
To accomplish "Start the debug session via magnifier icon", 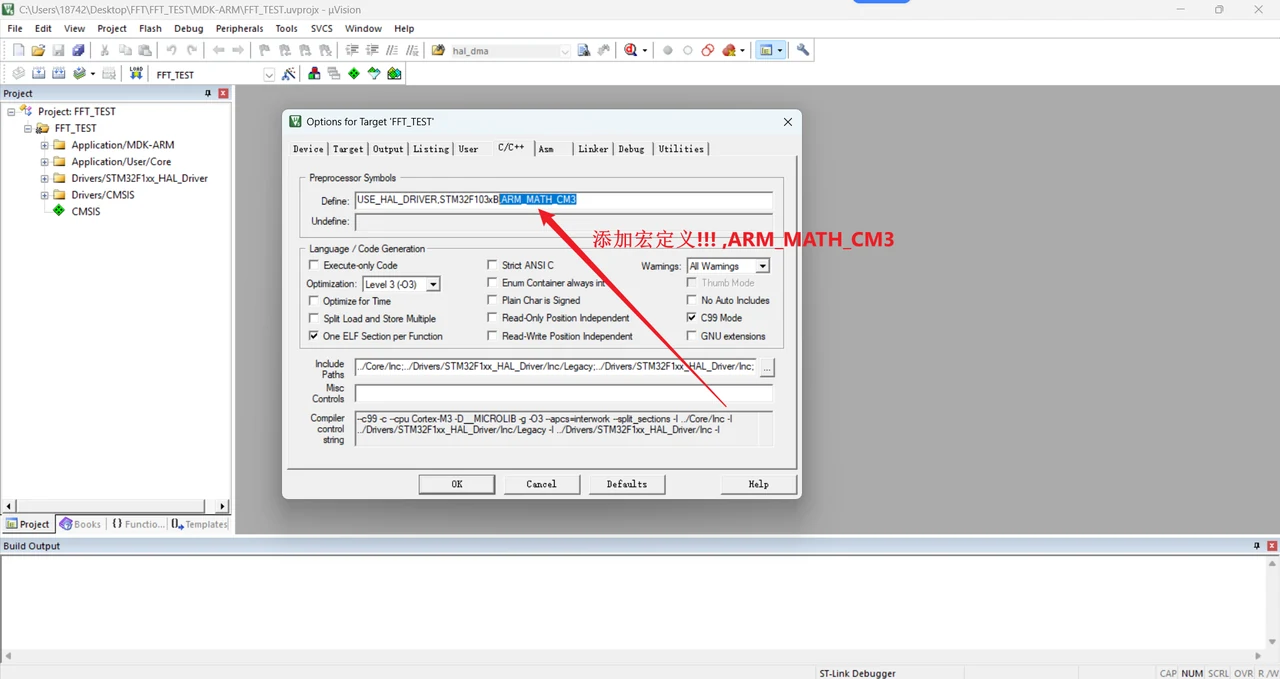I will pyautogui.click(x=631, y=50).
